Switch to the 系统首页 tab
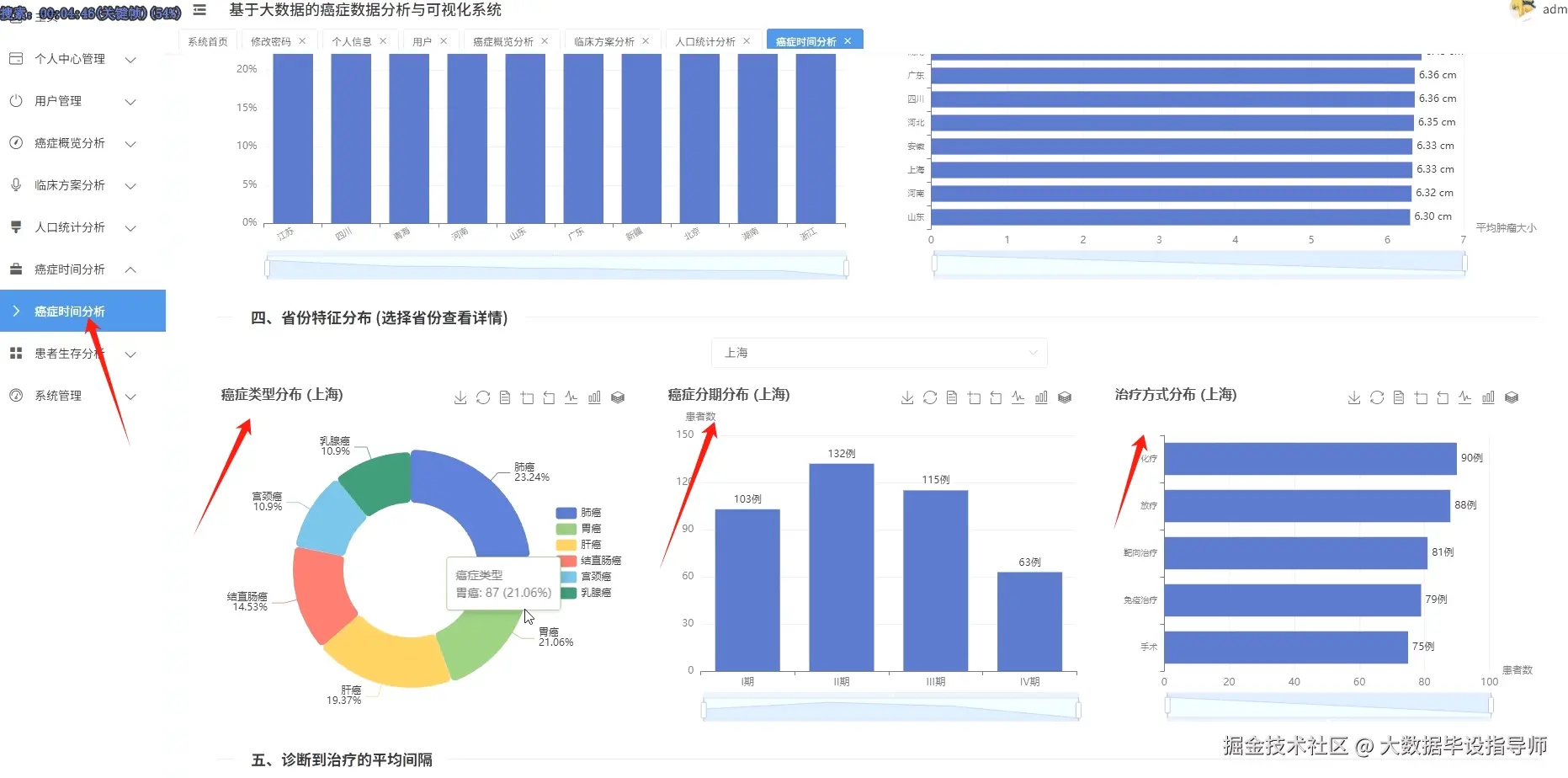Image resolution: width=1568 pixels, height=778 pixels. (x=208, y=41)
